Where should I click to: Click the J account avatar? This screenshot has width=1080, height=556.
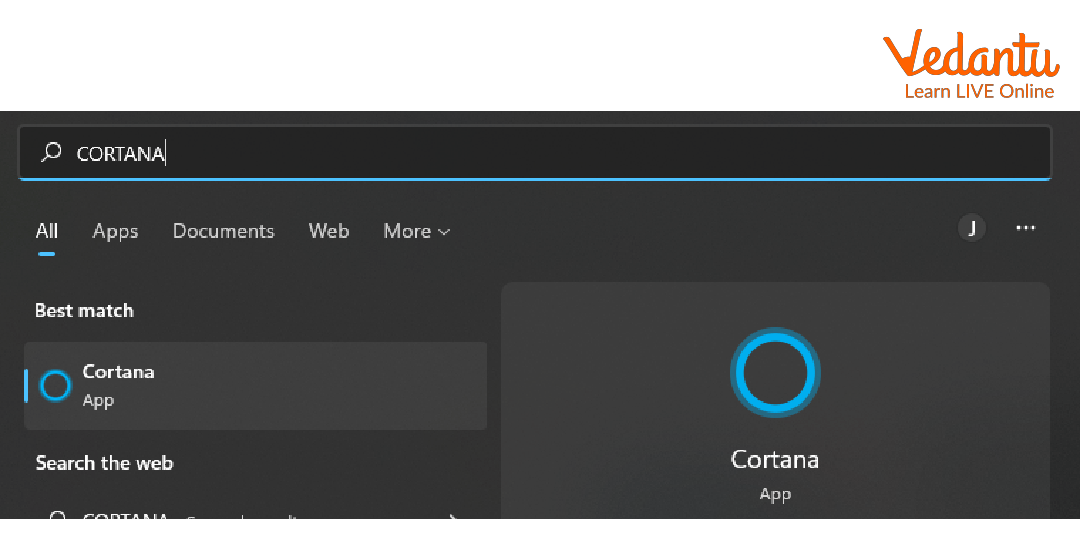971,228
